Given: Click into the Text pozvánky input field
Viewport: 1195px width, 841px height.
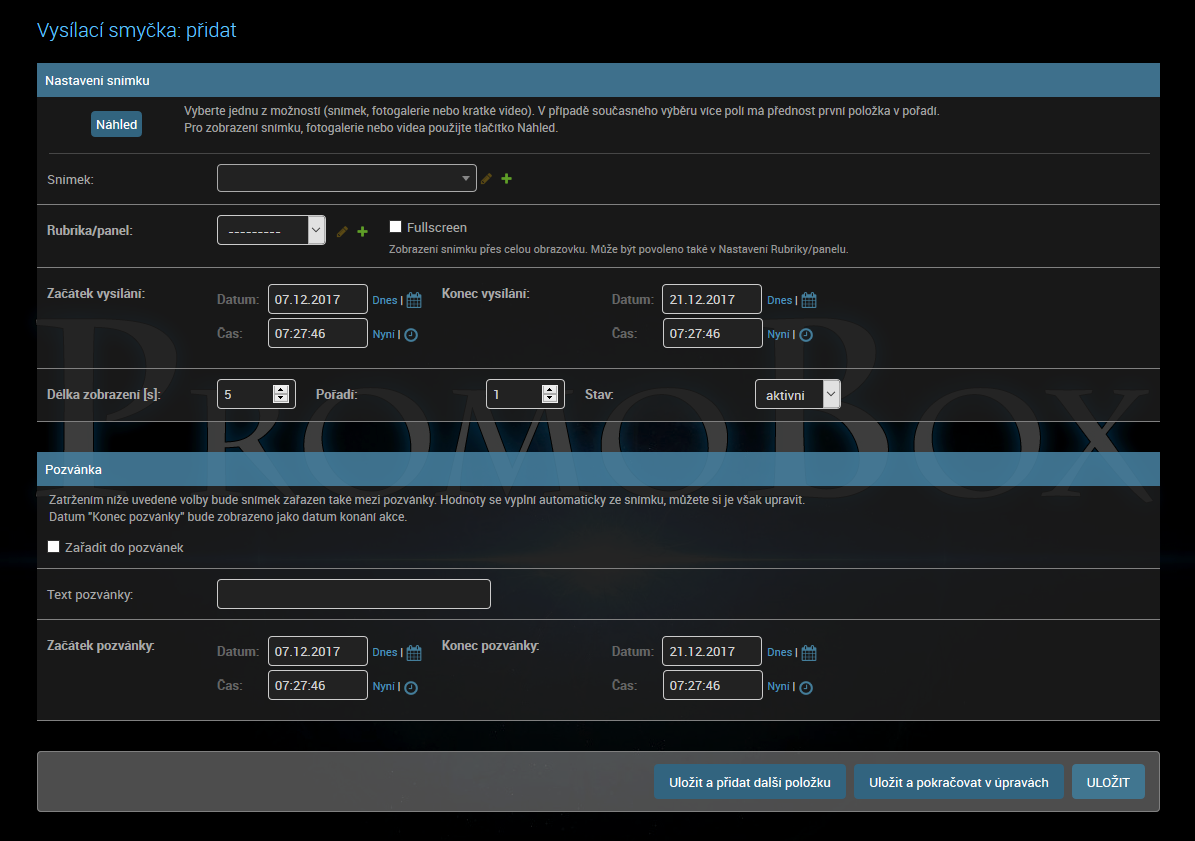Looking at the screenshot, I should pos(354,594).
